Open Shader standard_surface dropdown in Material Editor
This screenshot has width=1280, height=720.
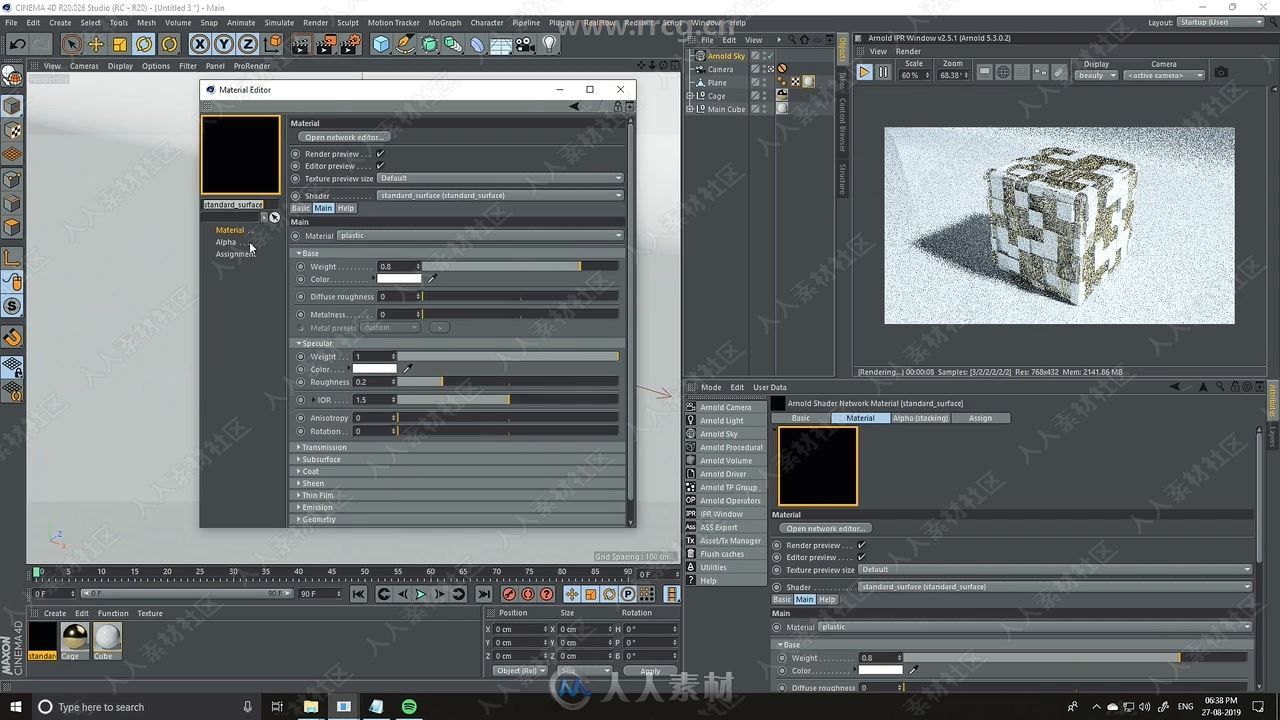[501, 195]
